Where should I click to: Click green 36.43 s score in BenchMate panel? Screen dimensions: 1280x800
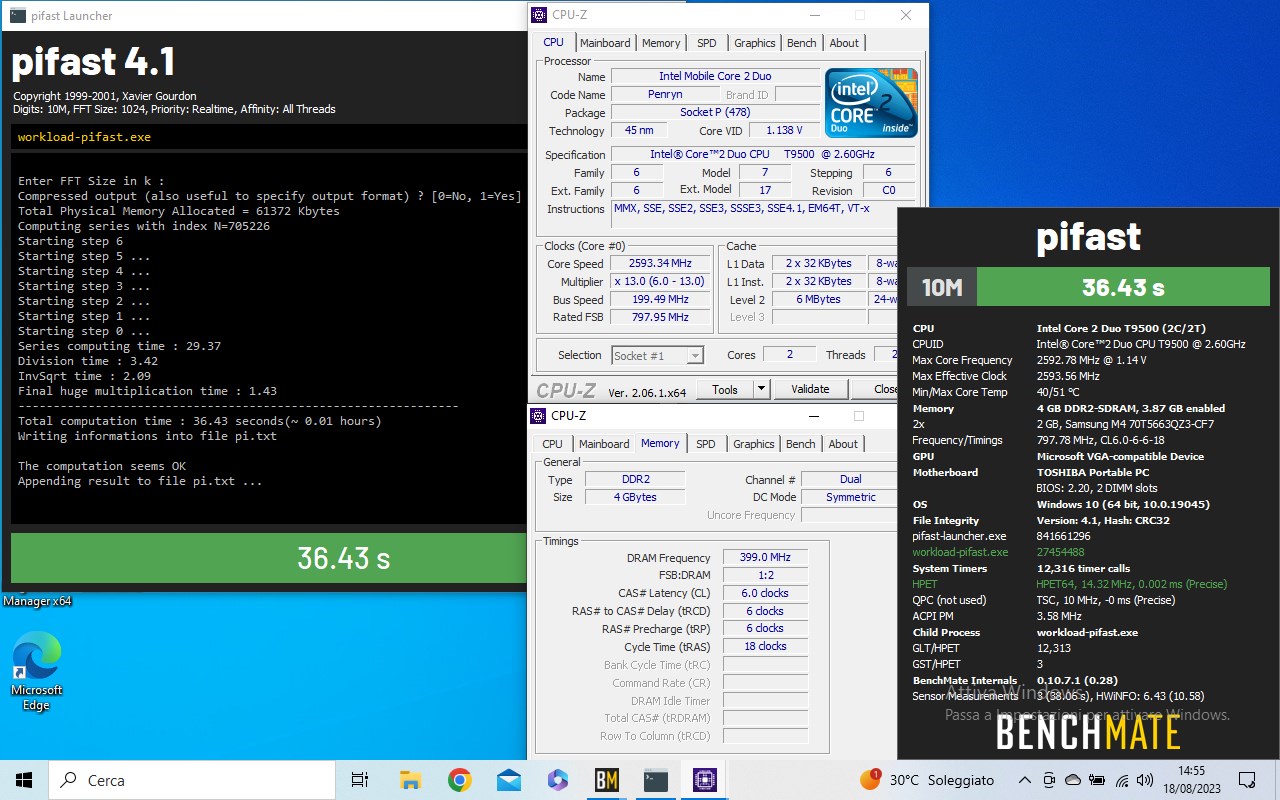coord(1122,287)
